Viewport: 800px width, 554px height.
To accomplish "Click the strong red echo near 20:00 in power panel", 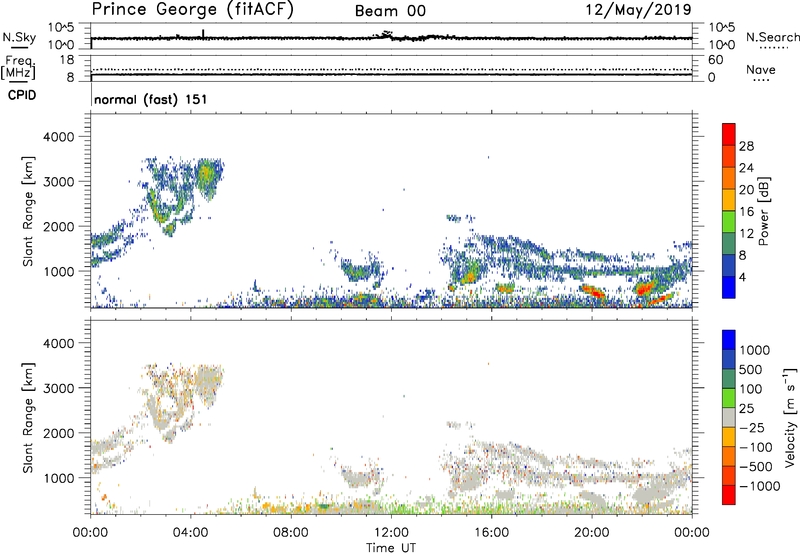I will (593, 291).
